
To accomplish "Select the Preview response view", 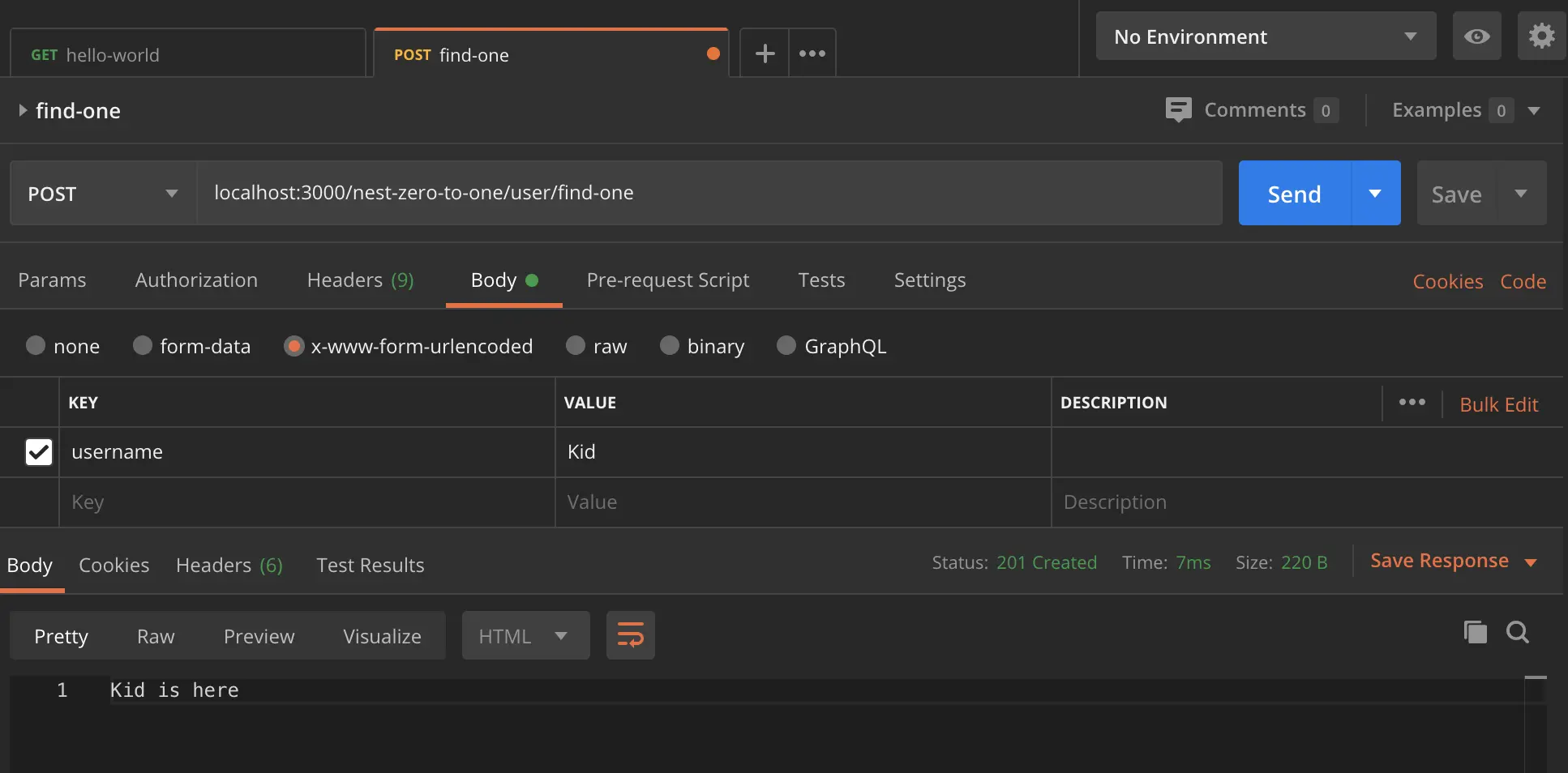I will pos(259,636).
